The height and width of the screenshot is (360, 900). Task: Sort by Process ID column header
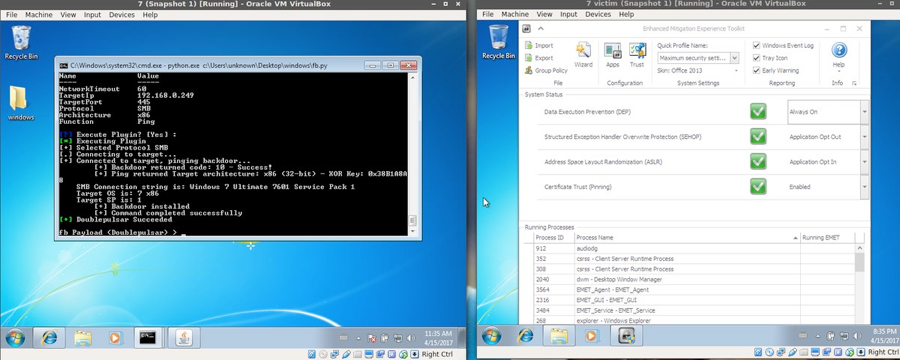click(x=553, y=238)
